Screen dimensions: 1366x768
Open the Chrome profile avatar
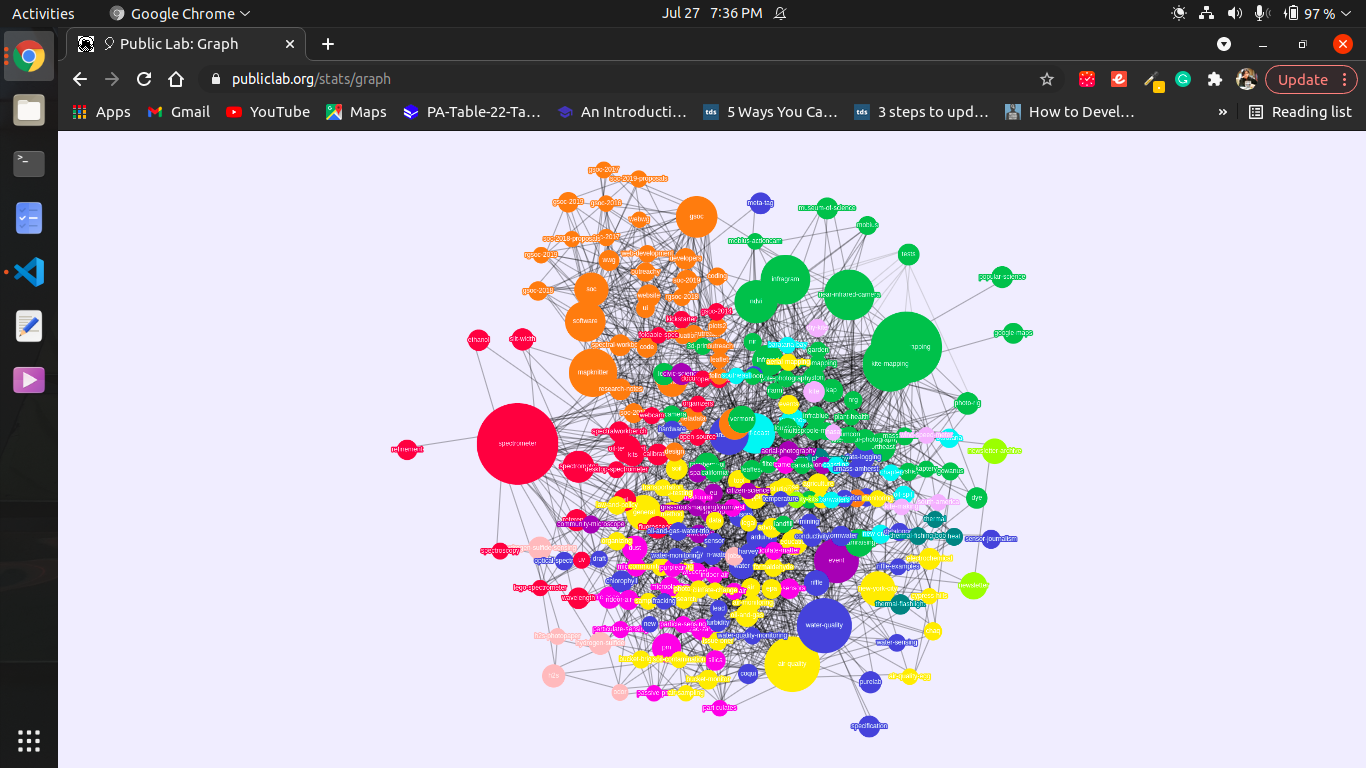tap(1246, 79)
